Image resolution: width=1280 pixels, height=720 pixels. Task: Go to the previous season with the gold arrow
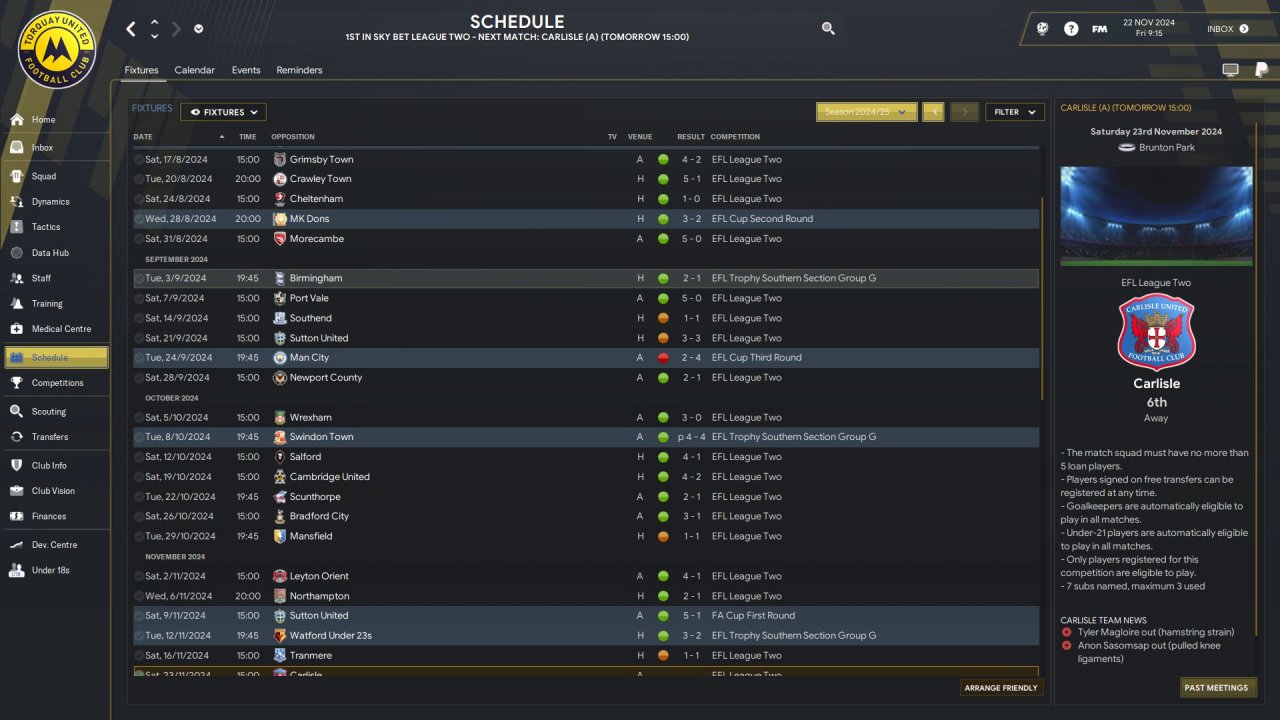933,112
